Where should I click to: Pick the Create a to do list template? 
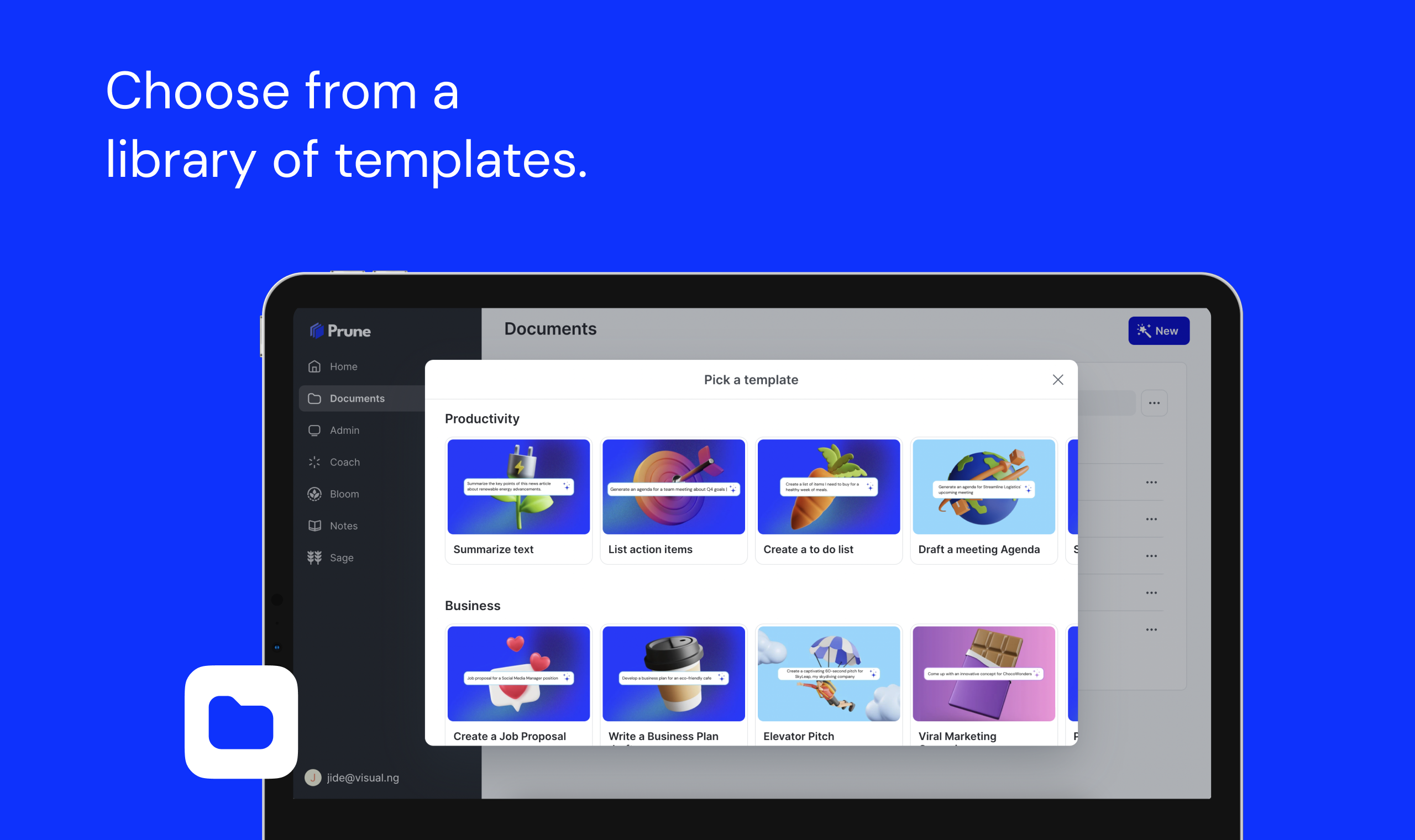click(828, 501)
